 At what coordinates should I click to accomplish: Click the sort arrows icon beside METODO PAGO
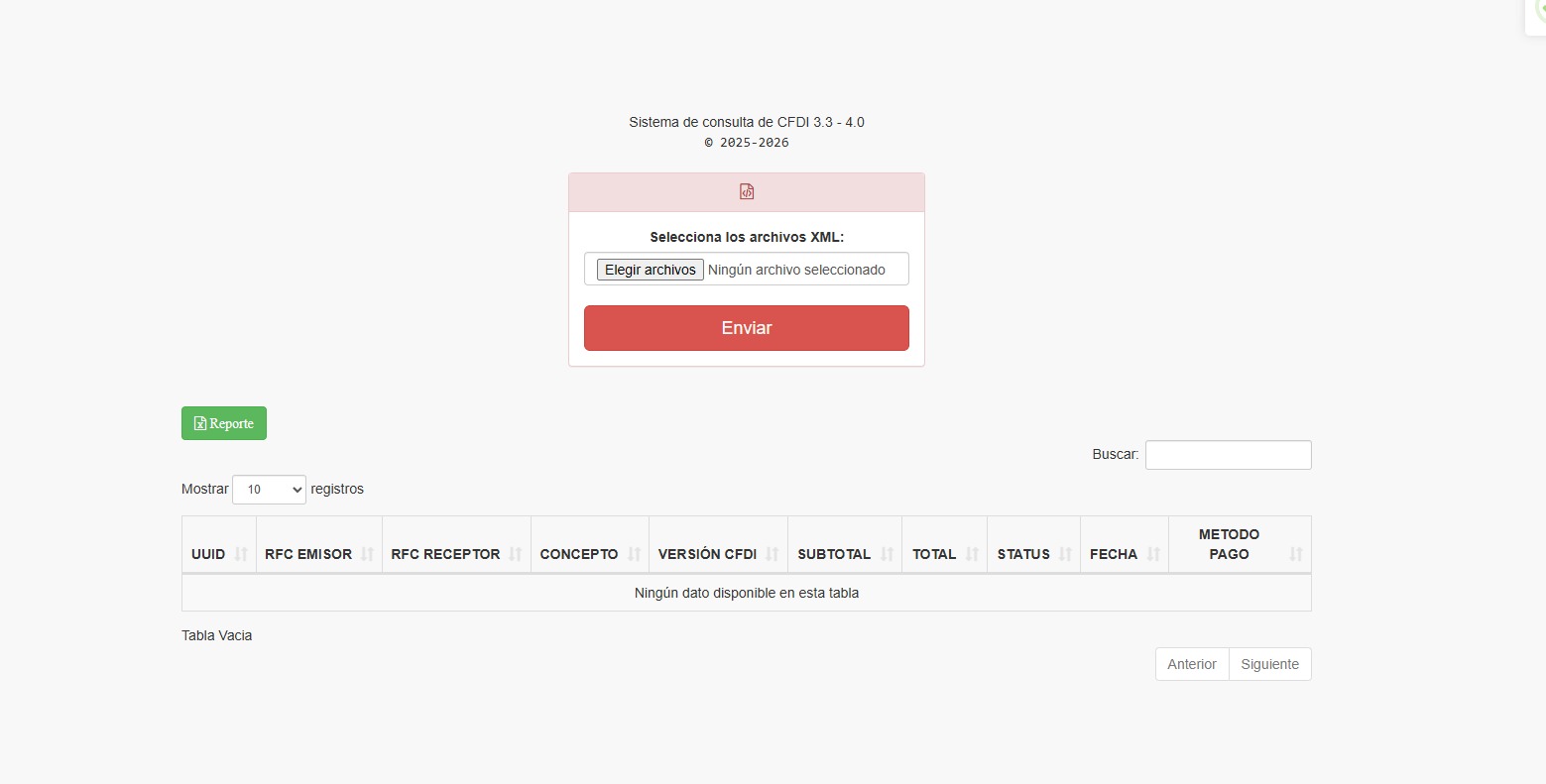[1295, 554]
